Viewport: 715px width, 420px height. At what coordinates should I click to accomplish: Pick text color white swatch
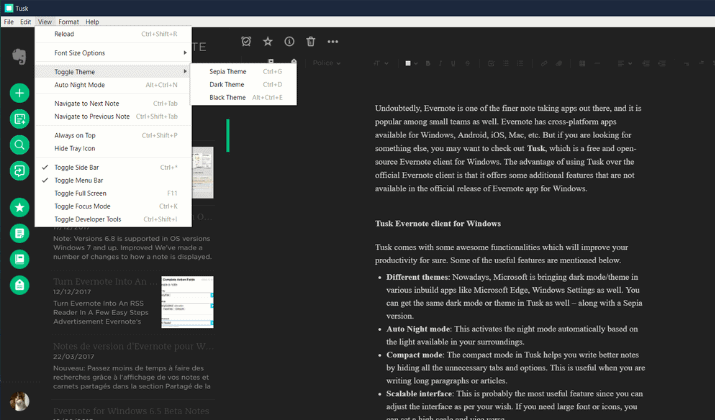tap(408, 63)
